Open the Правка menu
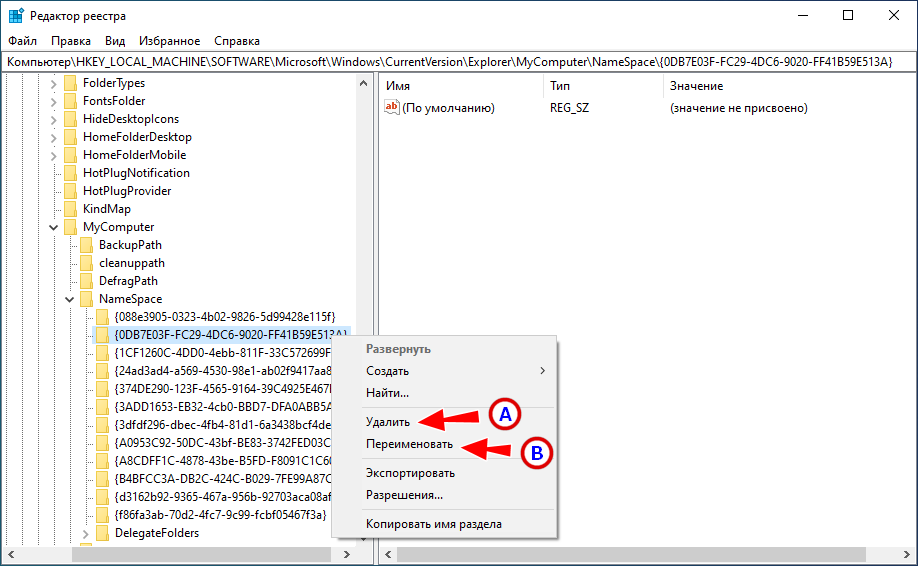Image resolution: width=918 pixels, height=566 pixels. (71, 41)
